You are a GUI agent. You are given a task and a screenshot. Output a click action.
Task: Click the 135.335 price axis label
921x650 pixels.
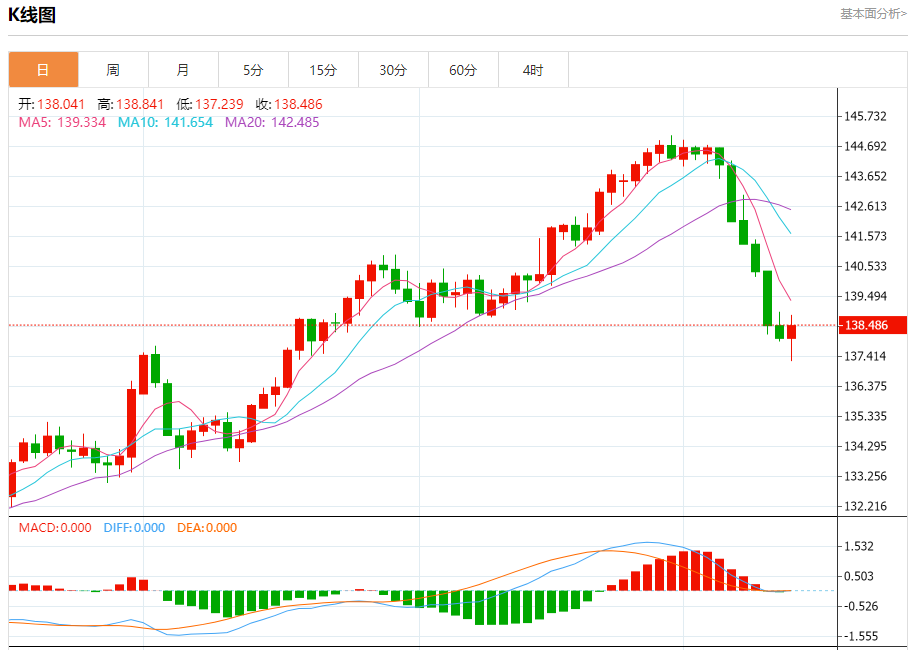tap(865, 416)
